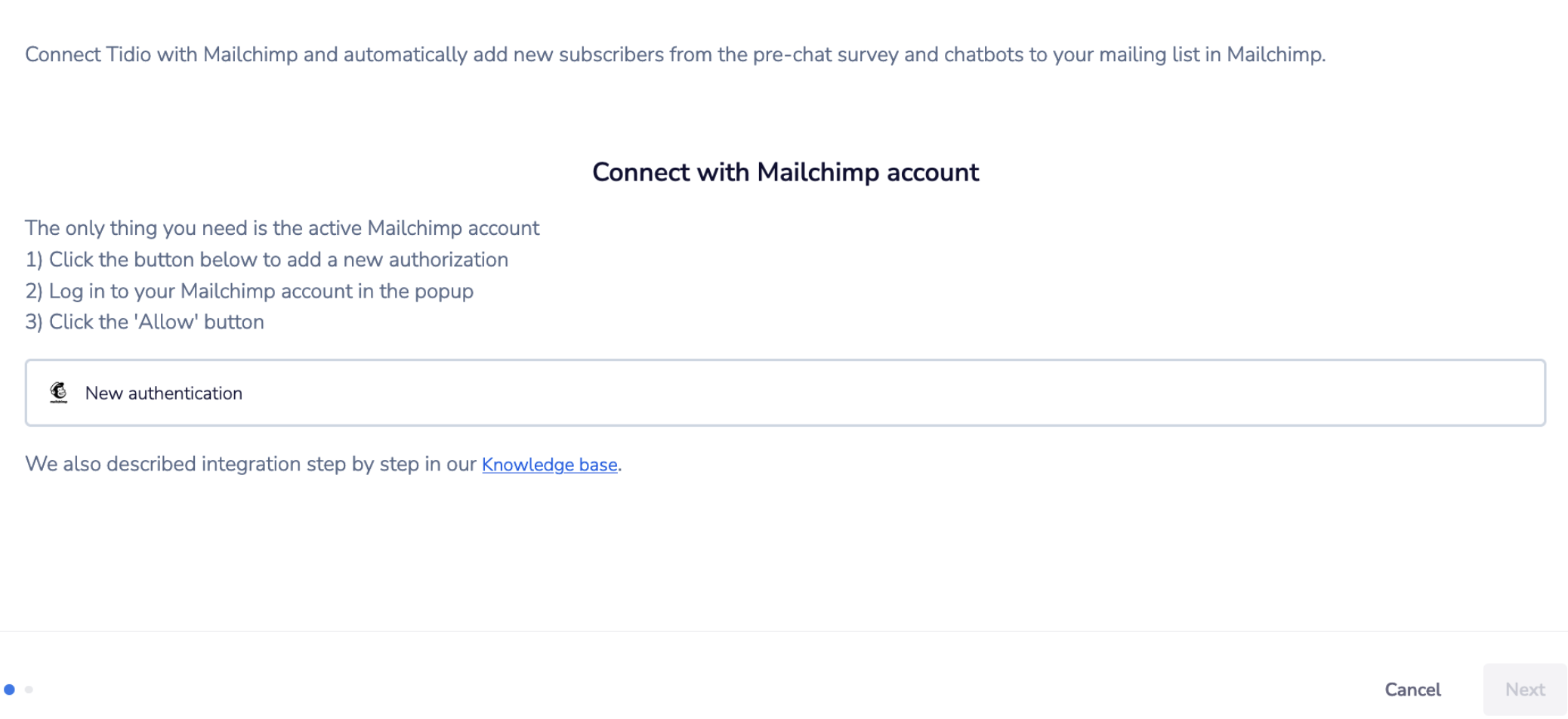Viewport: 1568px width, 719px height.
Task: Click the line about the active Mailchimp account
Action: tap(282, 228)
